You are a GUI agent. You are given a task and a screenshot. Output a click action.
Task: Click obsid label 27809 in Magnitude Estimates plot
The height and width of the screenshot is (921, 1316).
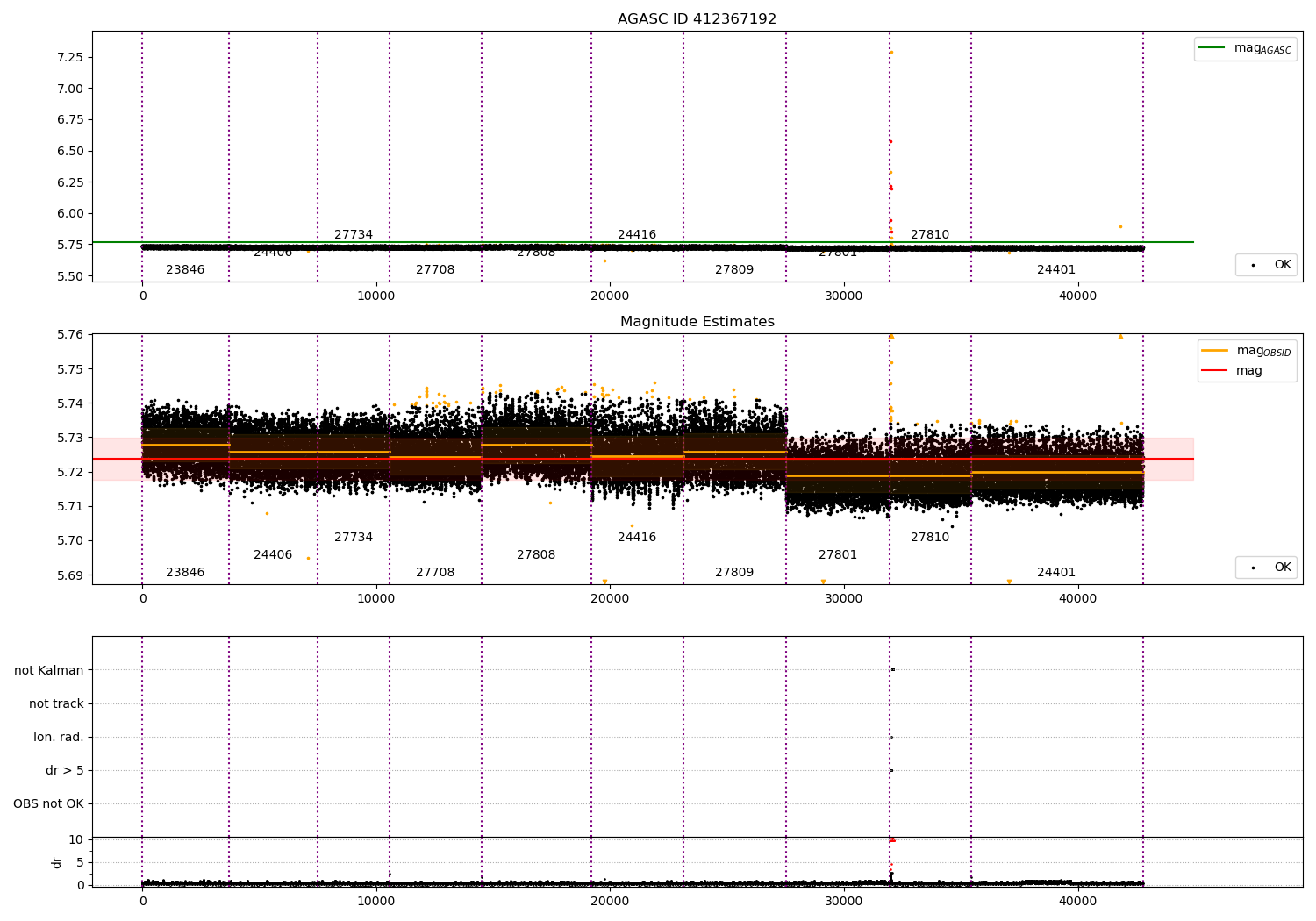pos(734,572)
